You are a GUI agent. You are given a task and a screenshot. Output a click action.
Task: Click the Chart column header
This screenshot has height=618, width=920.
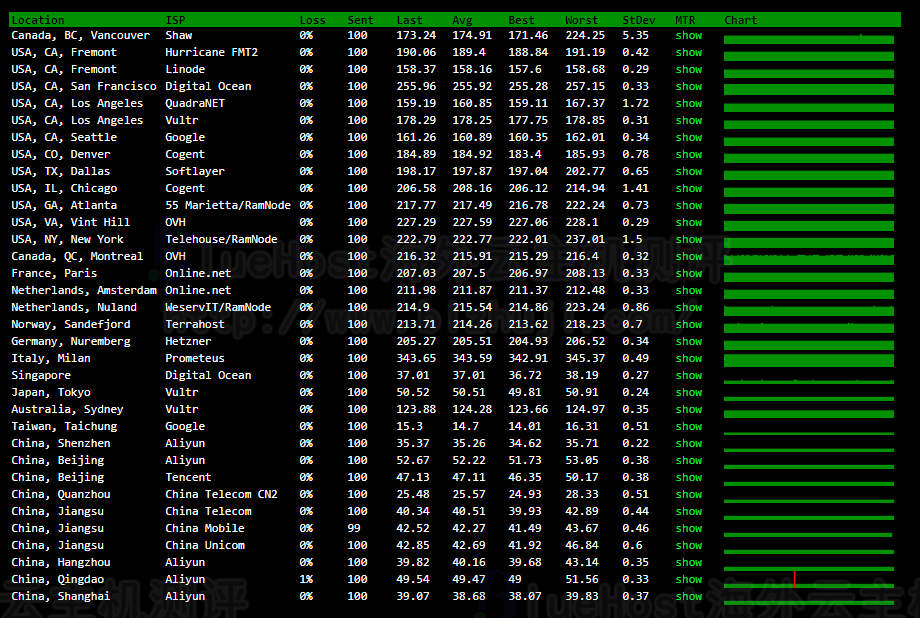(x=740, y=20)
